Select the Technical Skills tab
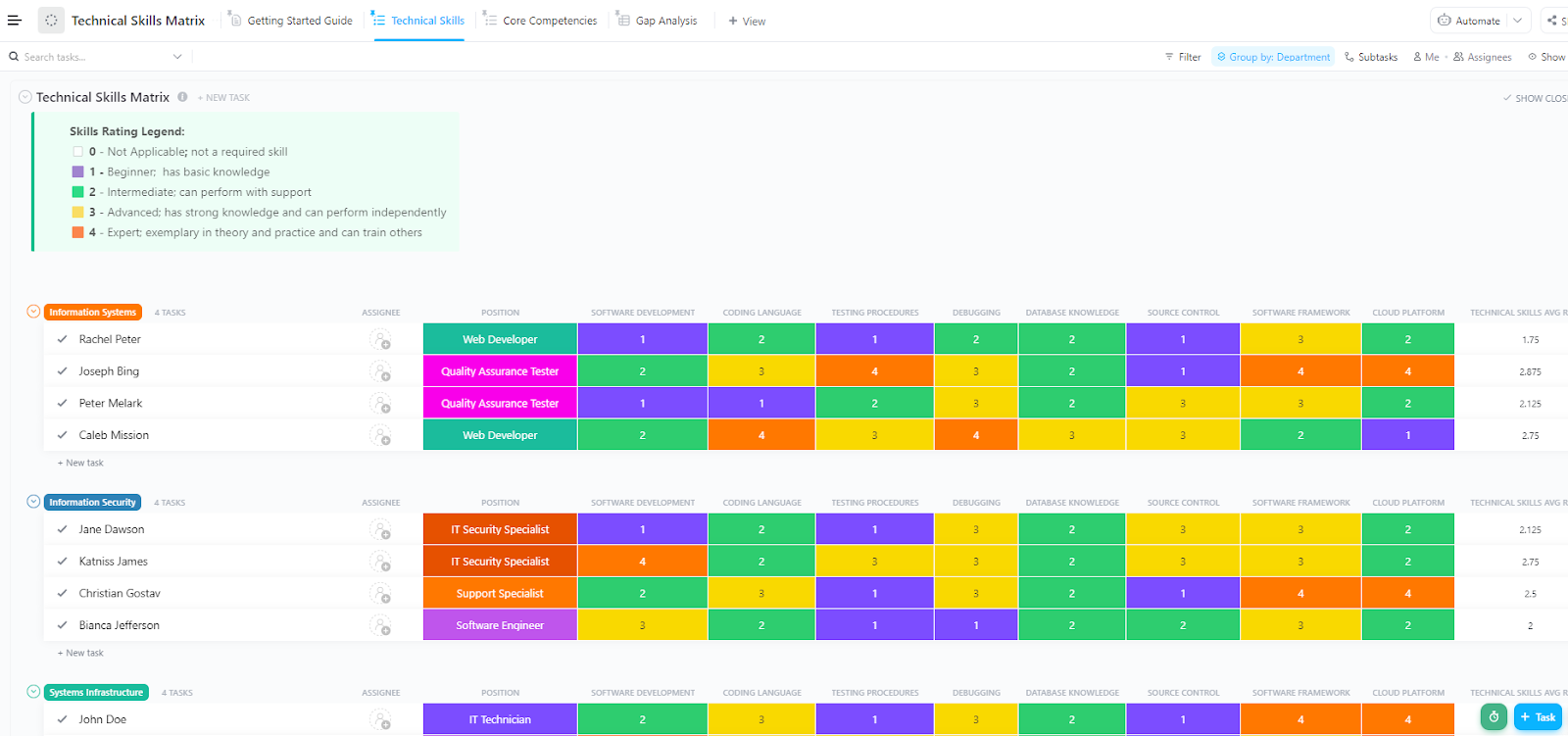 [x=419, y=21]
